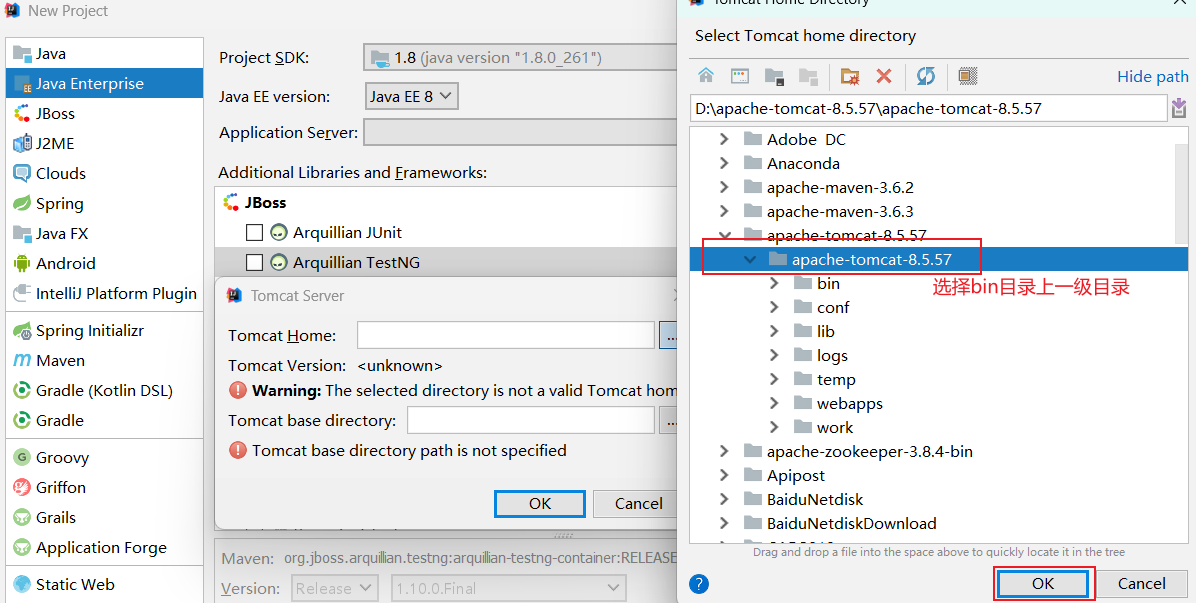1196x603 pixels.
Task: Select the Java Enterprise project type
Action: [104, 83]
